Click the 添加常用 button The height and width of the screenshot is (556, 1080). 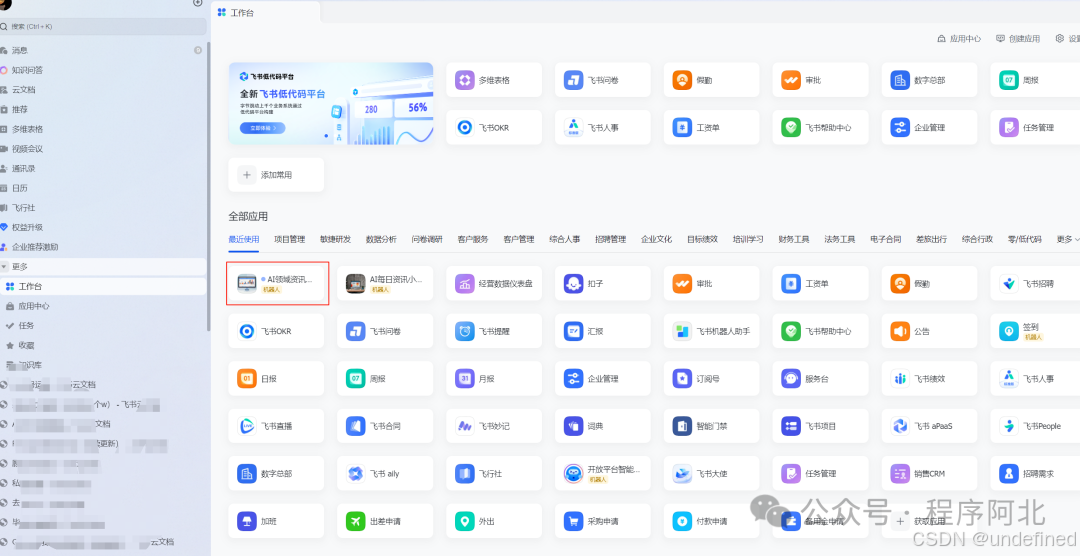tap(276, 175)
